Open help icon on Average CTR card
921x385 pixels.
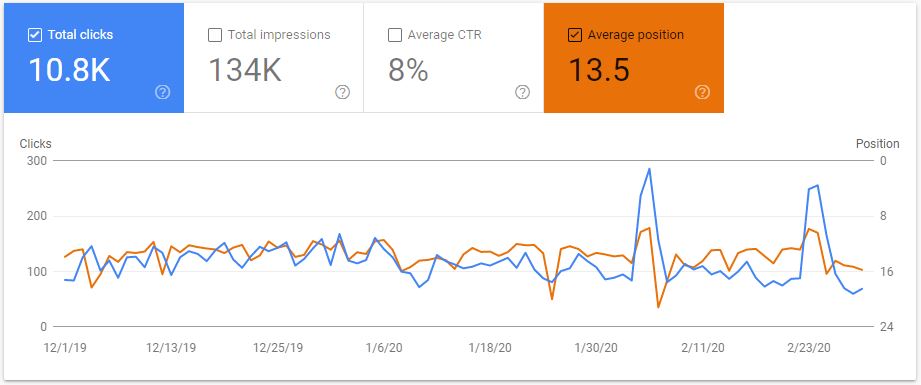[x=522, y=92]
